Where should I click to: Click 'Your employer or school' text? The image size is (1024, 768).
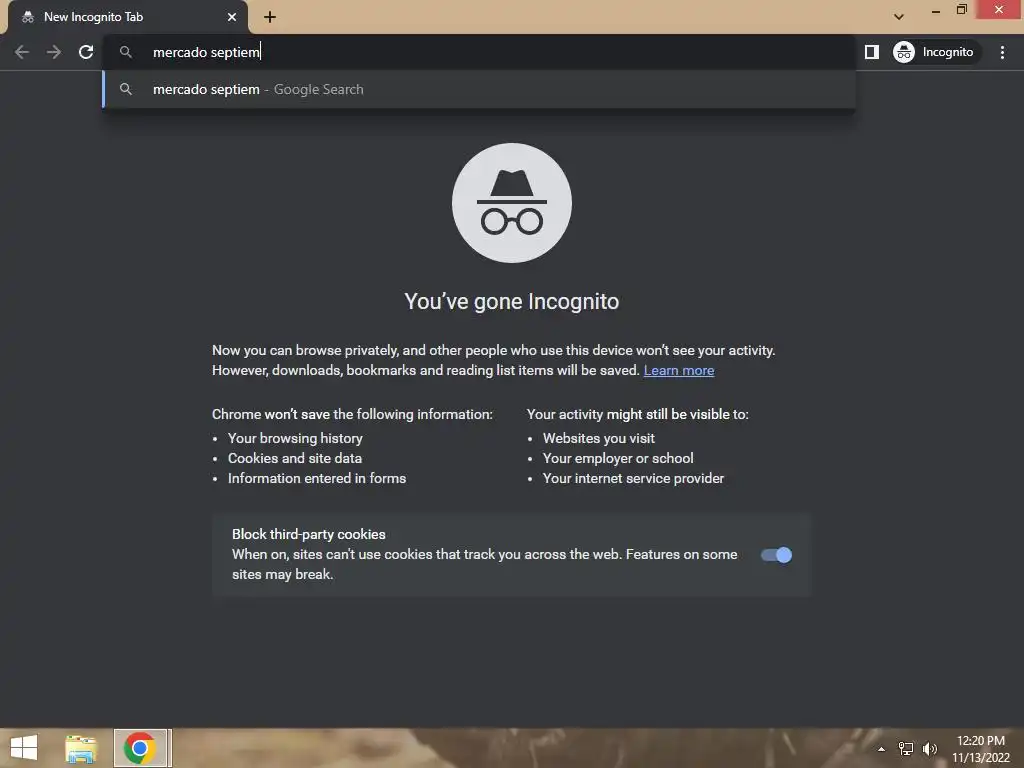coord(618,458)
